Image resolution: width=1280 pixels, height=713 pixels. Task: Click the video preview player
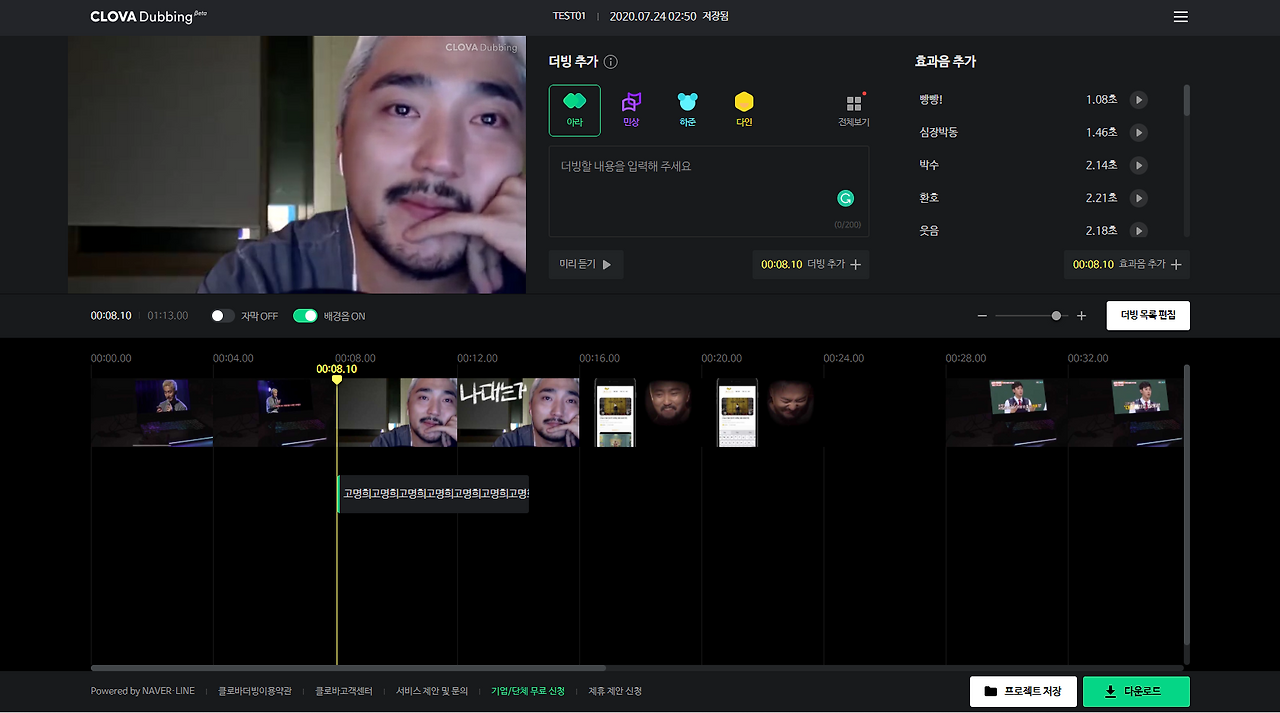(297, 165)
